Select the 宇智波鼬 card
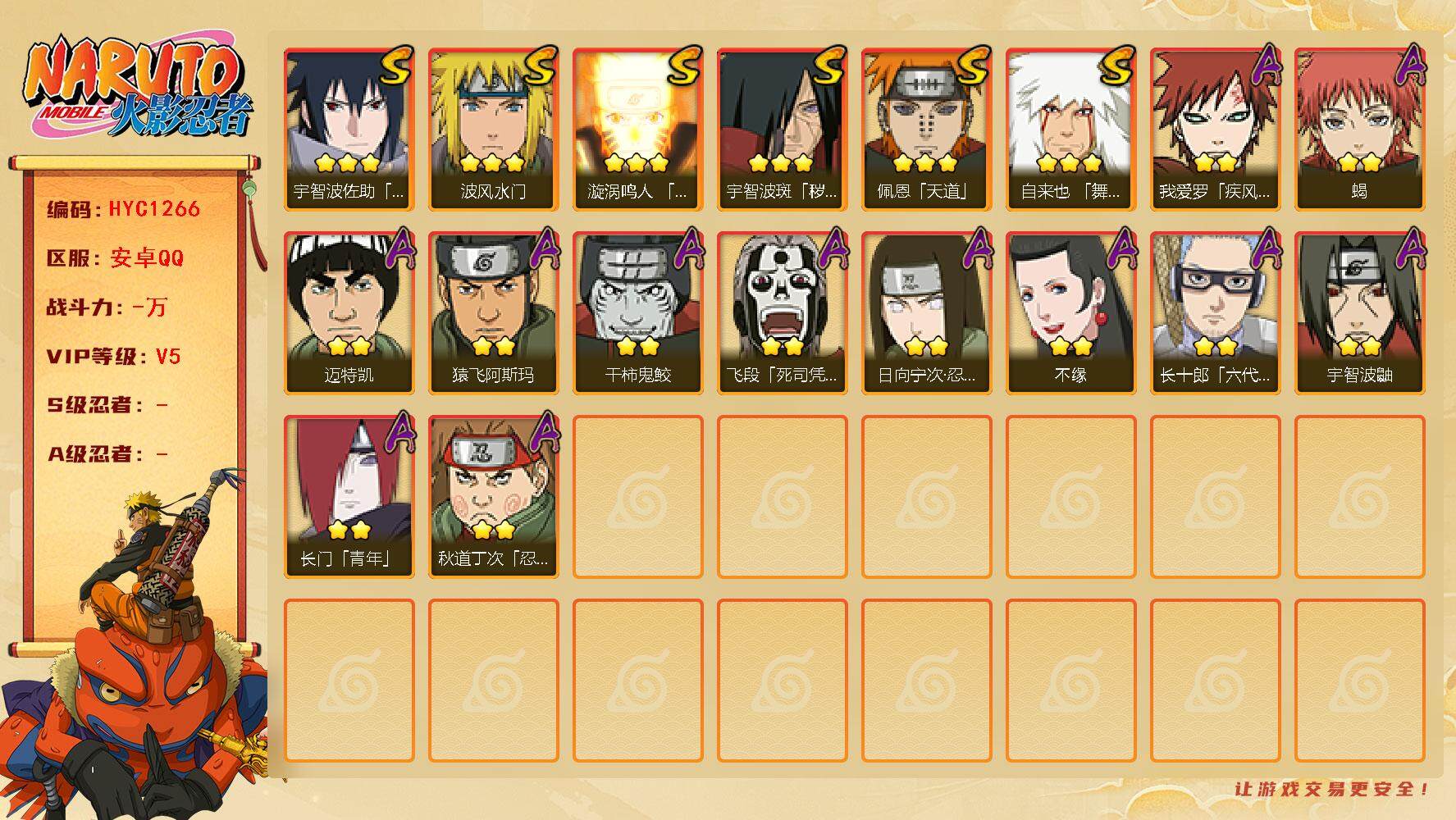 (x=1359, y=312)
